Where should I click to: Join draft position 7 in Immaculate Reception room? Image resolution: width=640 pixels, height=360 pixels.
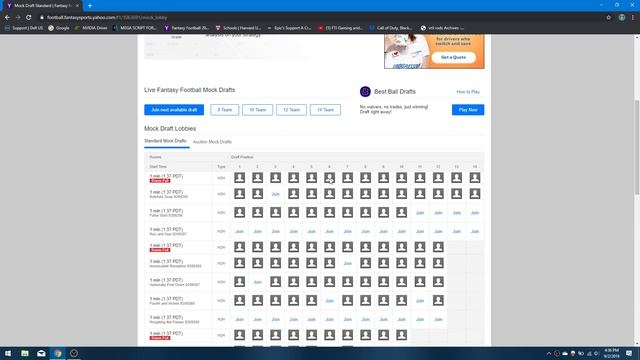point(347,263)
